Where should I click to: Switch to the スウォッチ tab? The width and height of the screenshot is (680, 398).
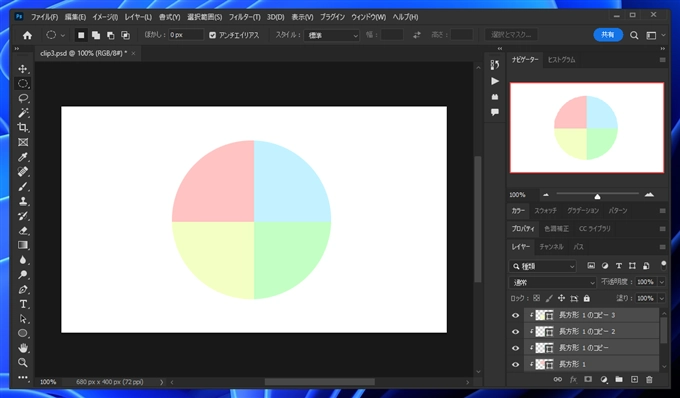pyautogui.click(x=545, y=211)
